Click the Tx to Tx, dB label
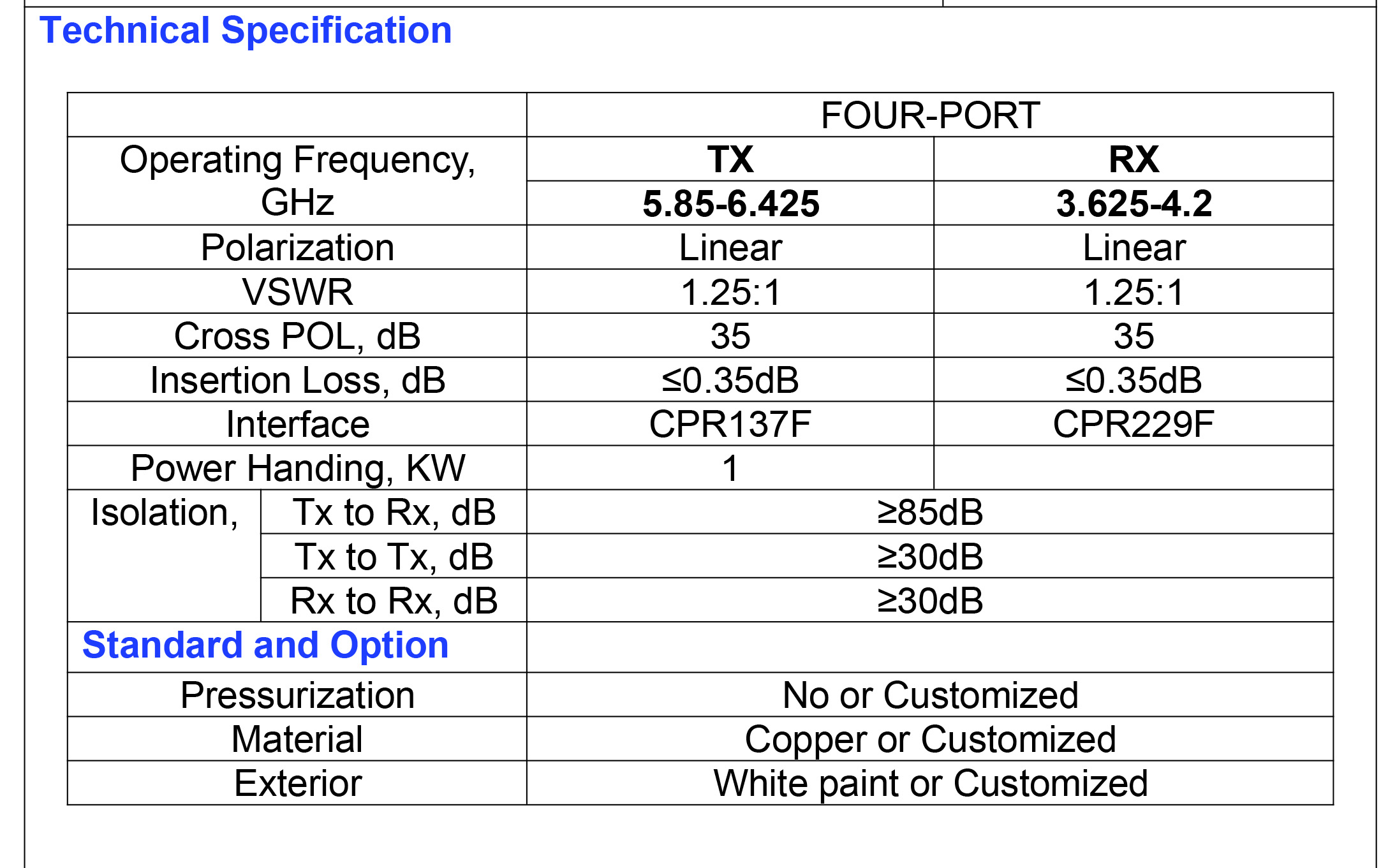The width and height of the screenshot is (1381, 868). click(x=394, y=557)
